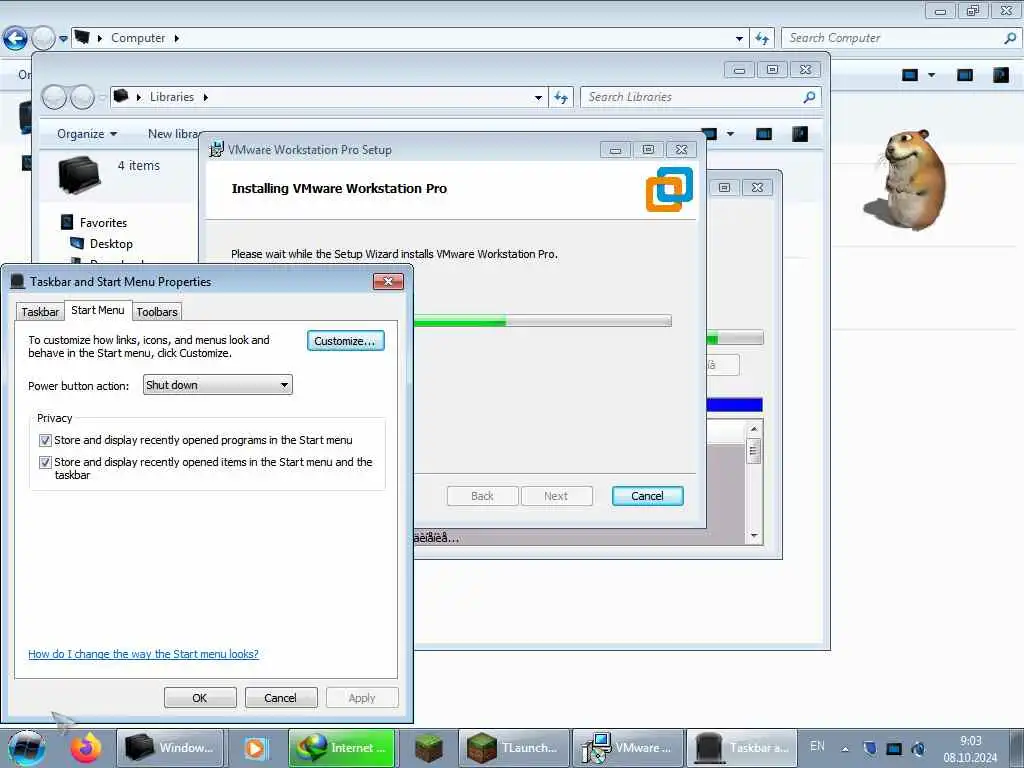Click the Customize... button
This screenshot has height=768, width=1024.
click(x=345, y=341)
